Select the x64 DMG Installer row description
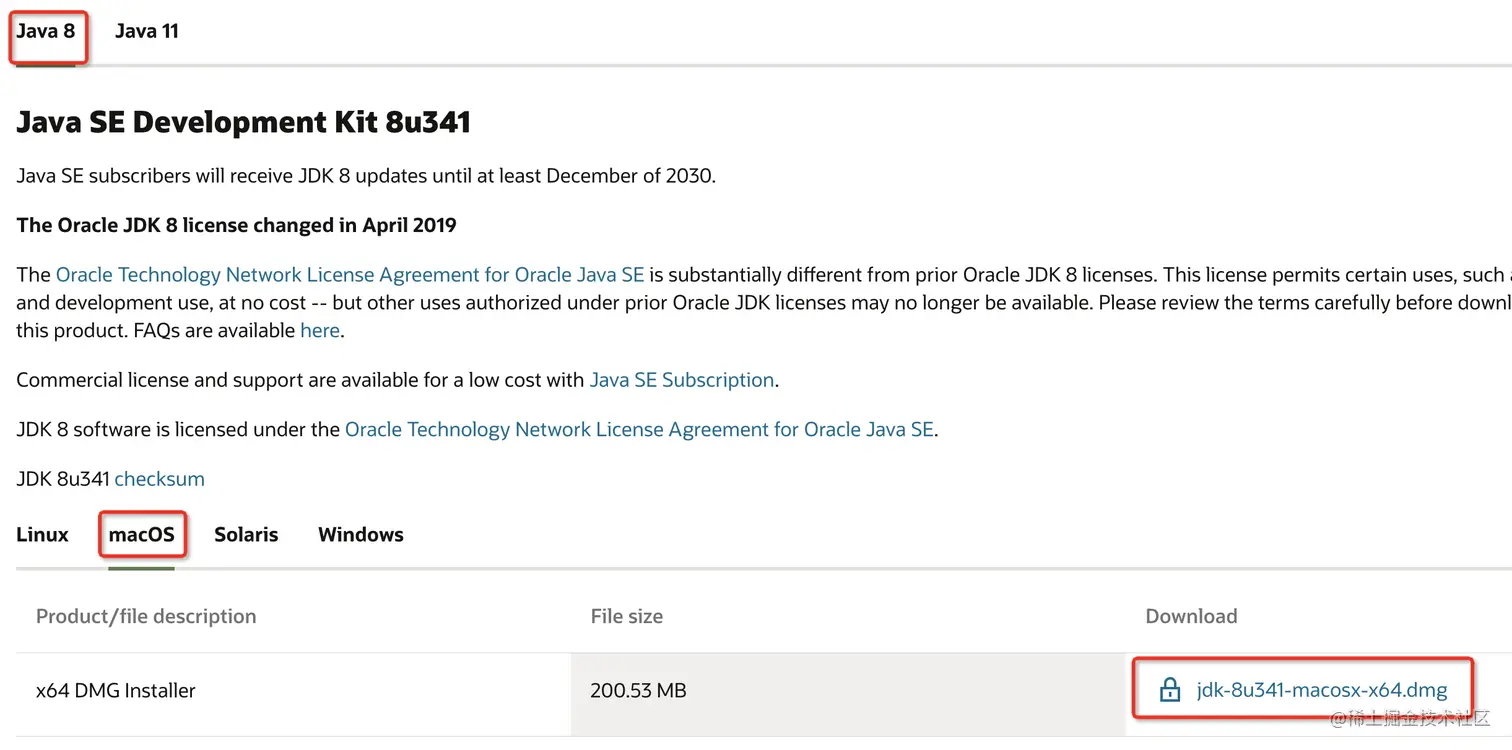 (116, 690)
